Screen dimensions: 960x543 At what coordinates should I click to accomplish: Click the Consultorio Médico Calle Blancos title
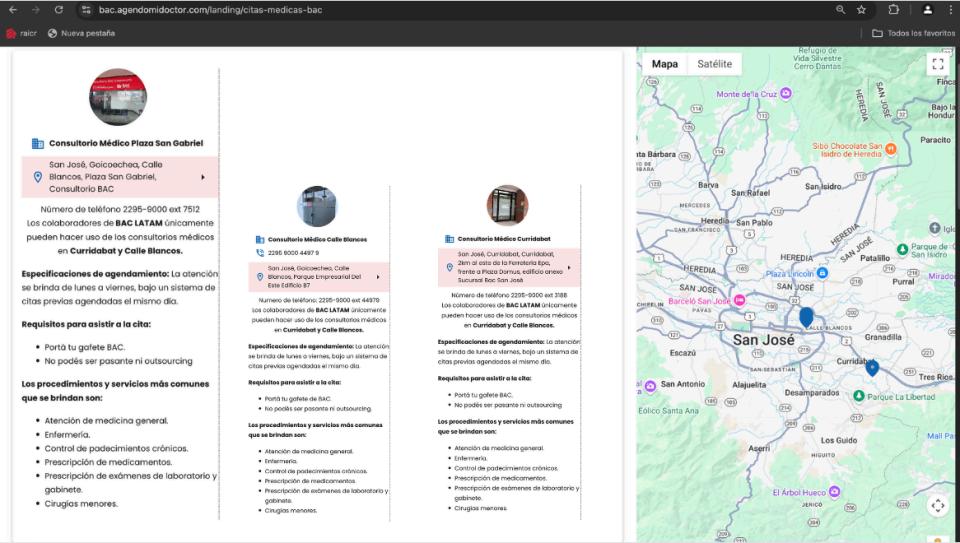[317, 239]
